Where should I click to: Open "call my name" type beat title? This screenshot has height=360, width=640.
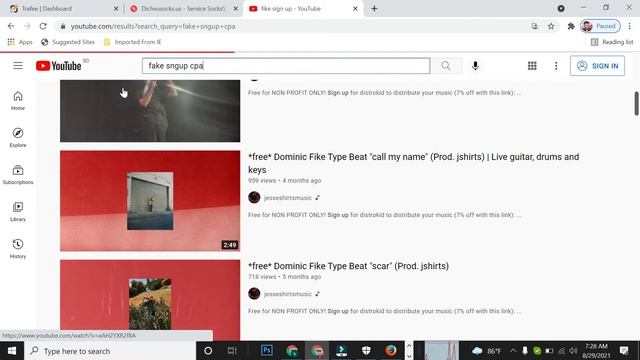click(413, 163)
